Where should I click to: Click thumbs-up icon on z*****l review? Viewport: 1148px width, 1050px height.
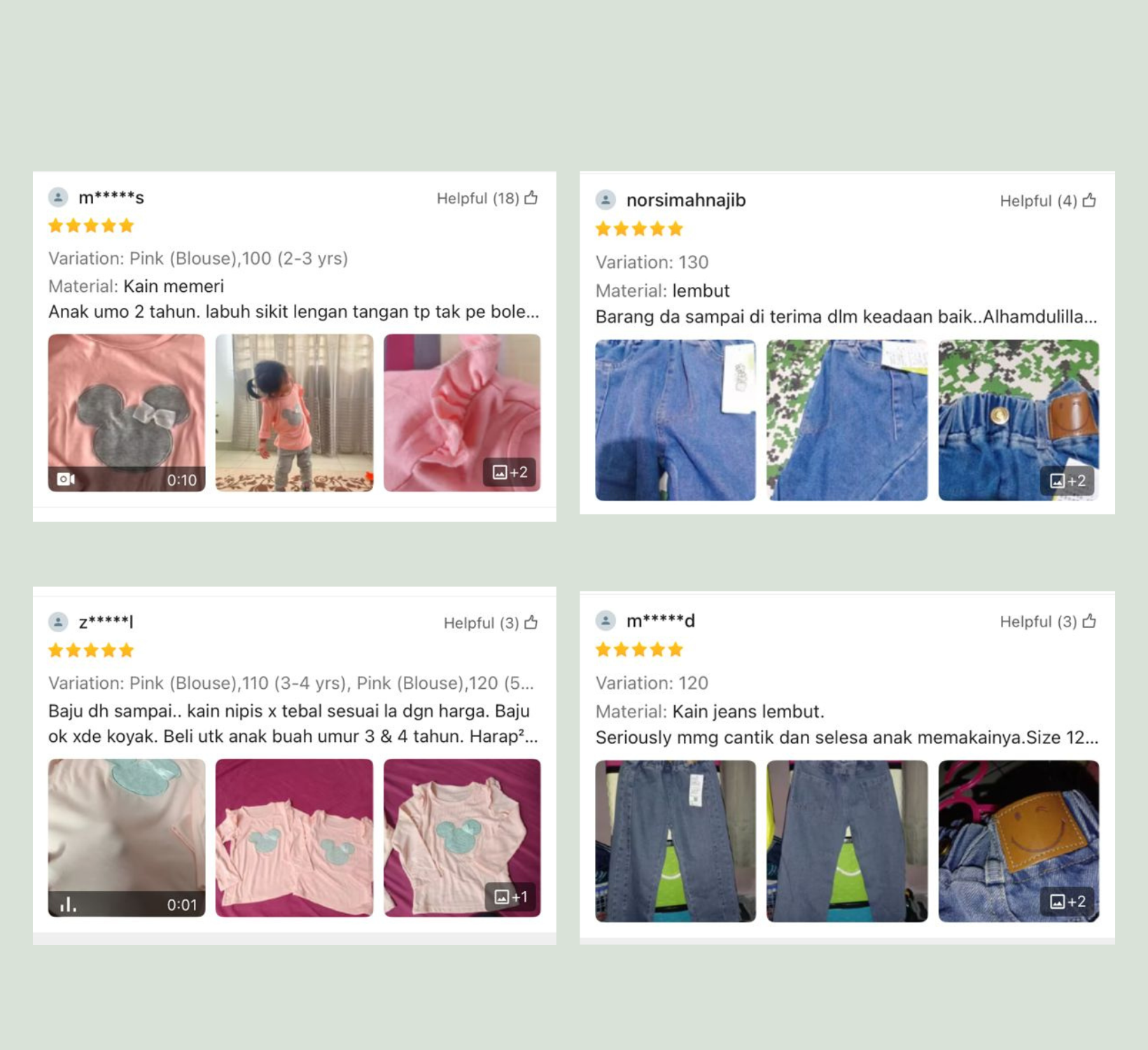tap(531, 622)
